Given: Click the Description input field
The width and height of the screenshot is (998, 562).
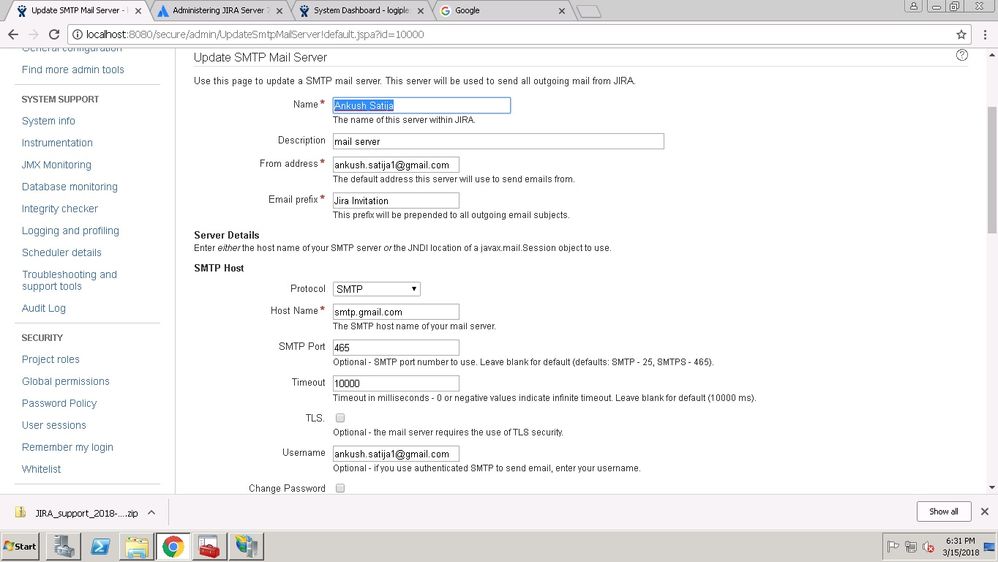Looking at the screenshot, I should (498, 141).
